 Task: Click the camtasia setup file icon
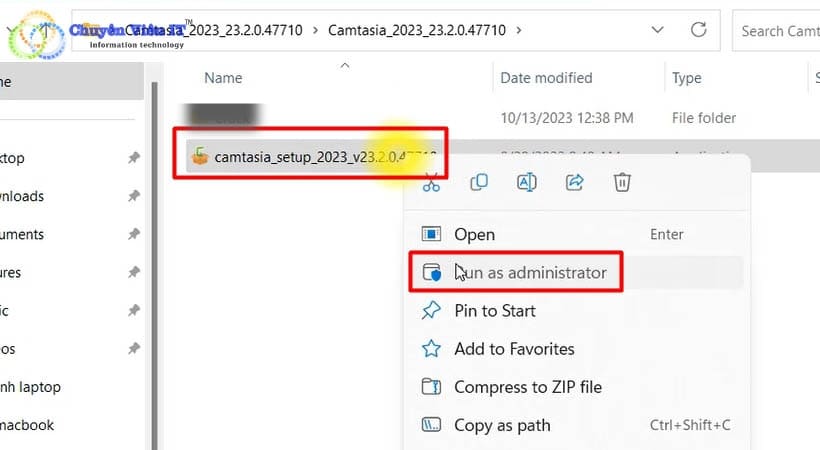(200, 156)
